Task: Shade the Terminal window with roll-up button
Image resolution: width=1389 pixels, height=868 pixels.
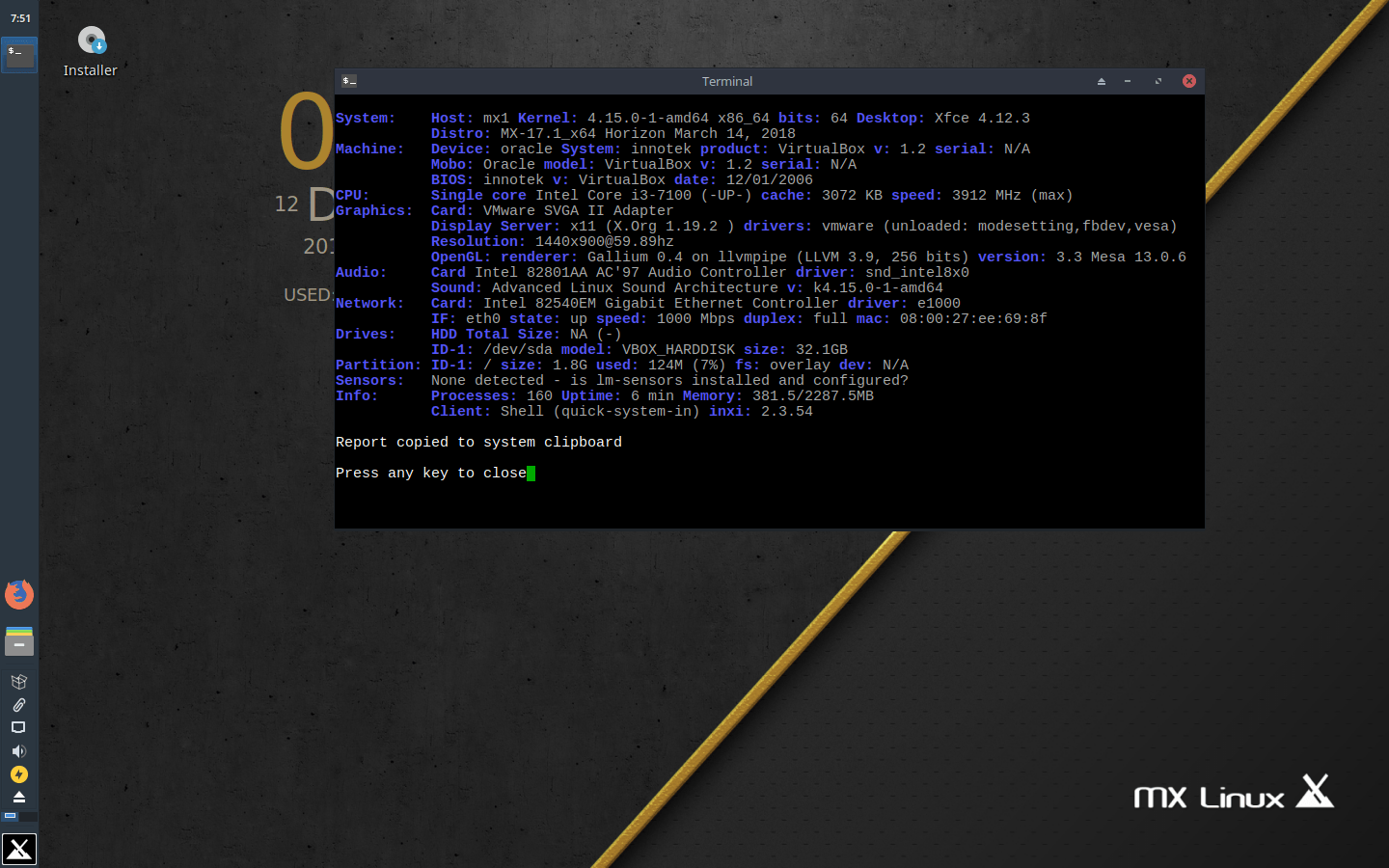Action: 1102,81
